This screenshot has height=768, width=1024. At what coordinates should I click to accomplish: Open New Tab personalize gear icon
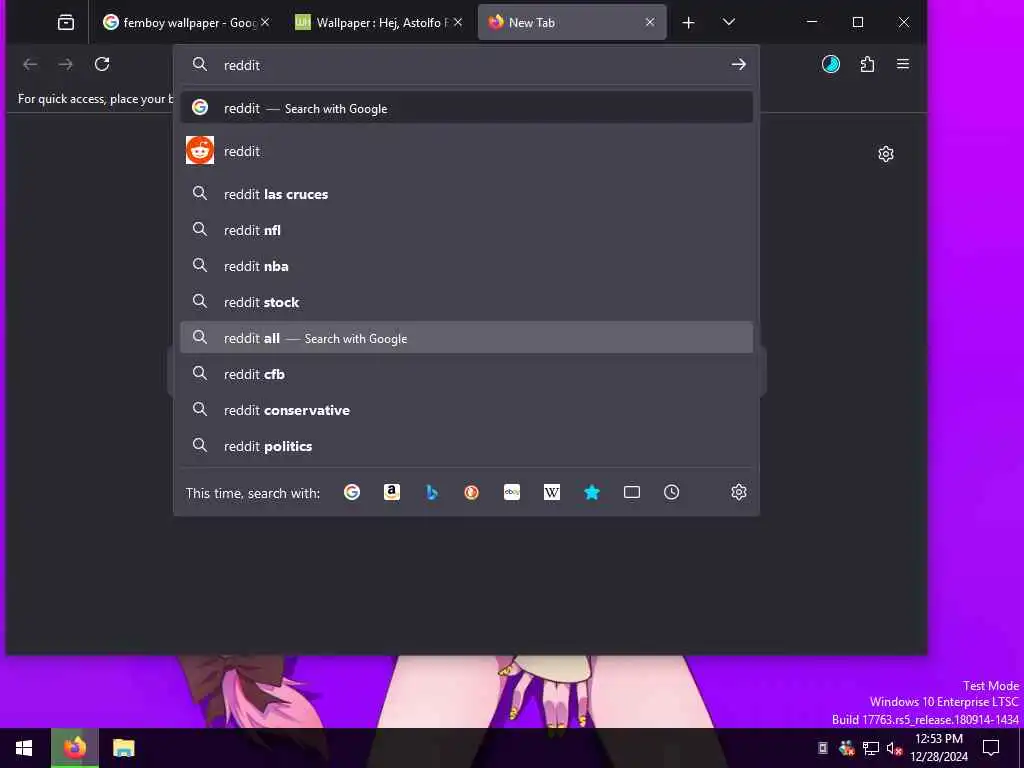point(886,154)
